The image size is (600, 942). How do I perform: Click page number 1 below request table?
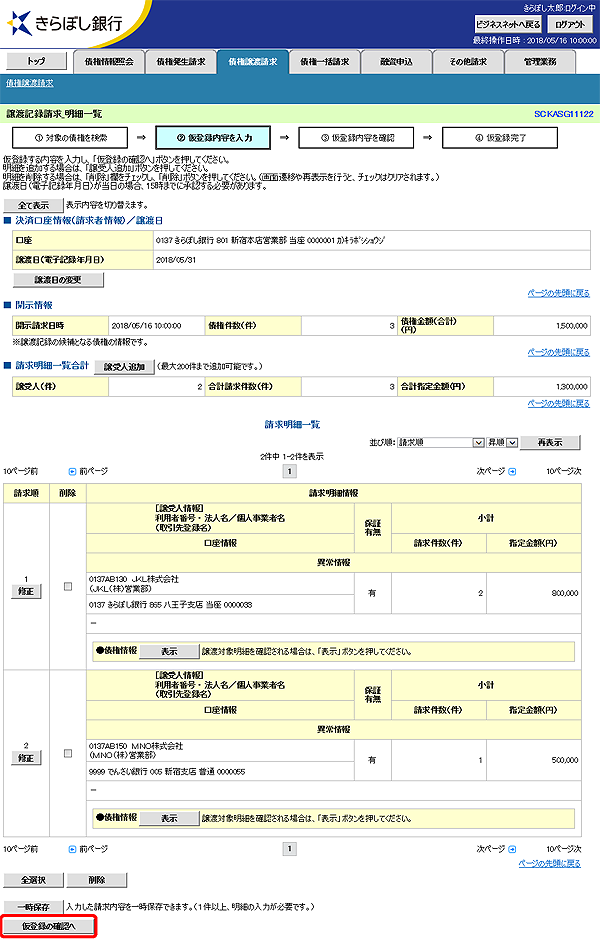289,849
